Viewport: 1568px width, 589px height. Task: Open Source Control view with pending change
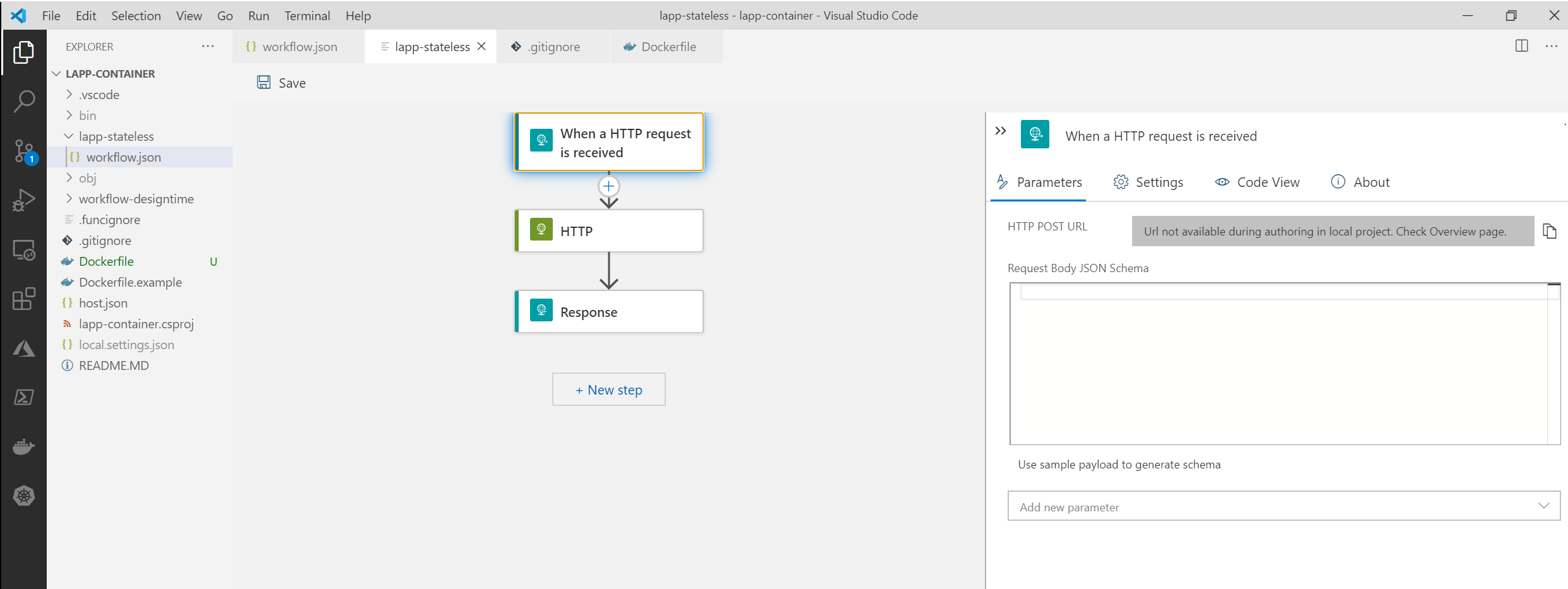click(24, 152)
